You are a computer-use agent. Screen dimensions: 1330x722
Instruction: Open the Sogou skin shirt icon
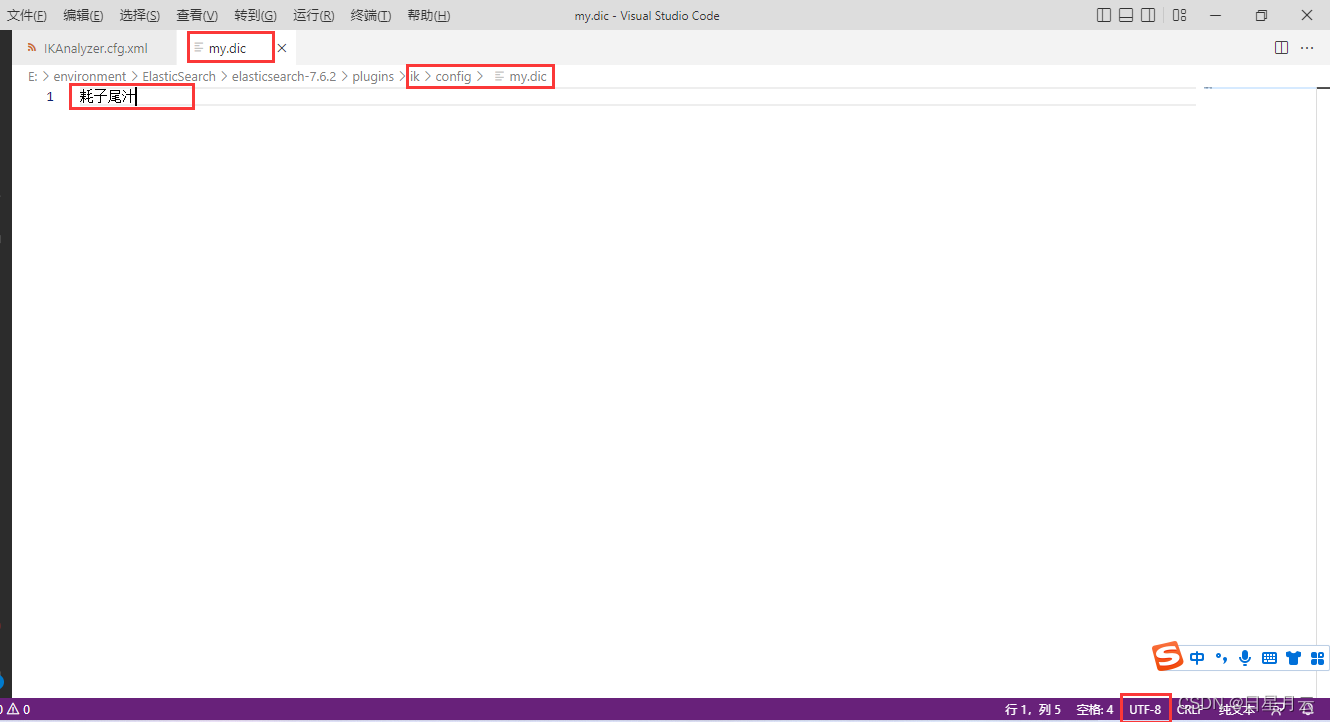(1294, 658)
